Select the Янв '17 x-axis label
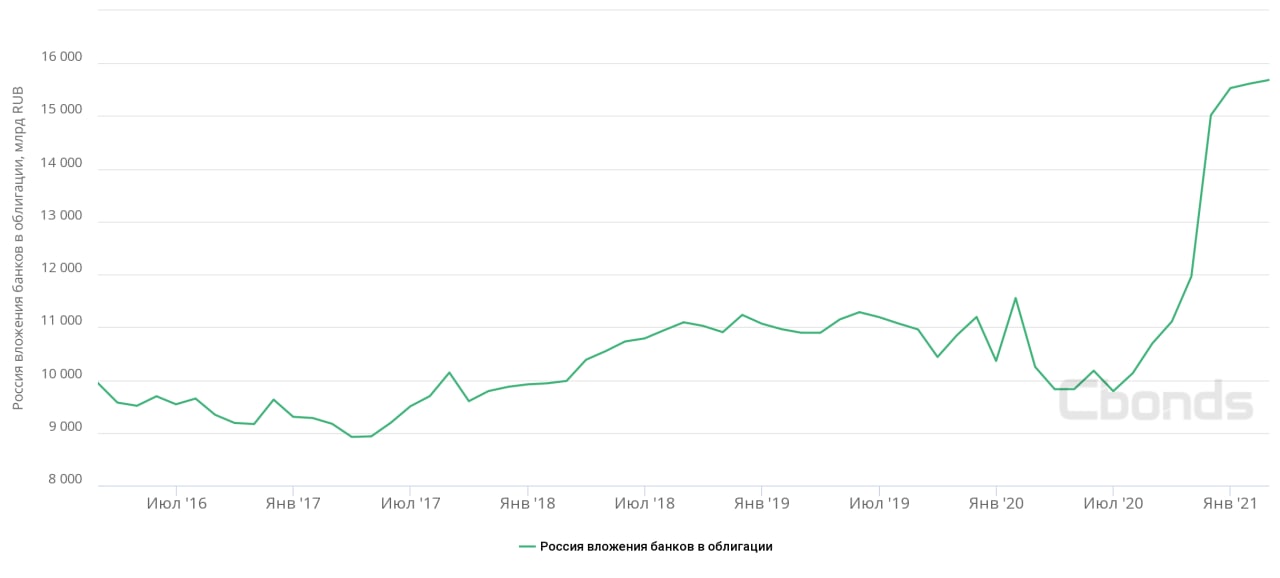Viewport: 1280px width, 578px height. tap(293, 503)
